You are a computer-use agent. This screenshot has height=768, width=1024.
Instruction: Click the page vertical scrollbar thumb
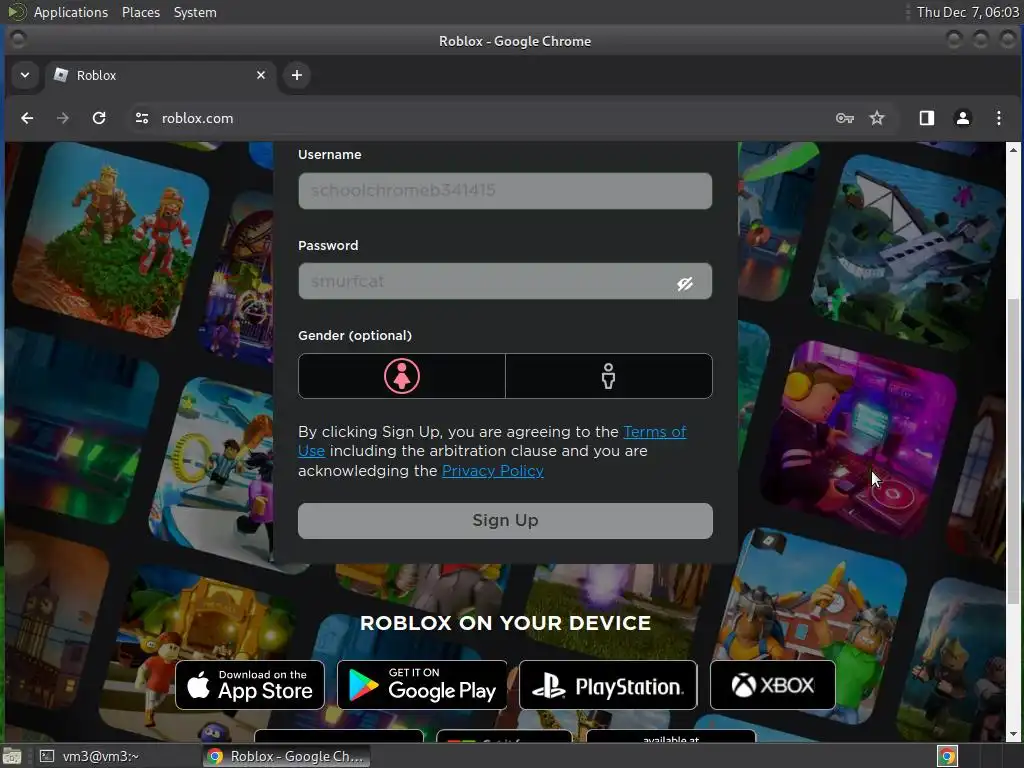(x=1013, y=451)
